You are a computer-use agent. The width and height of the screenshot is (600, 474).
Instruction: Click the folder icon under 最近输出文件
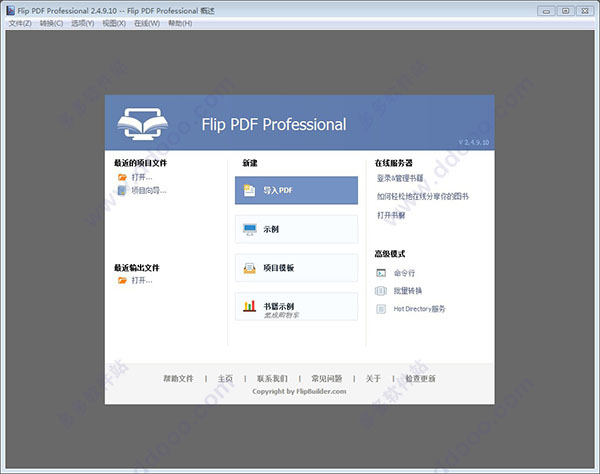click(122, 280)
